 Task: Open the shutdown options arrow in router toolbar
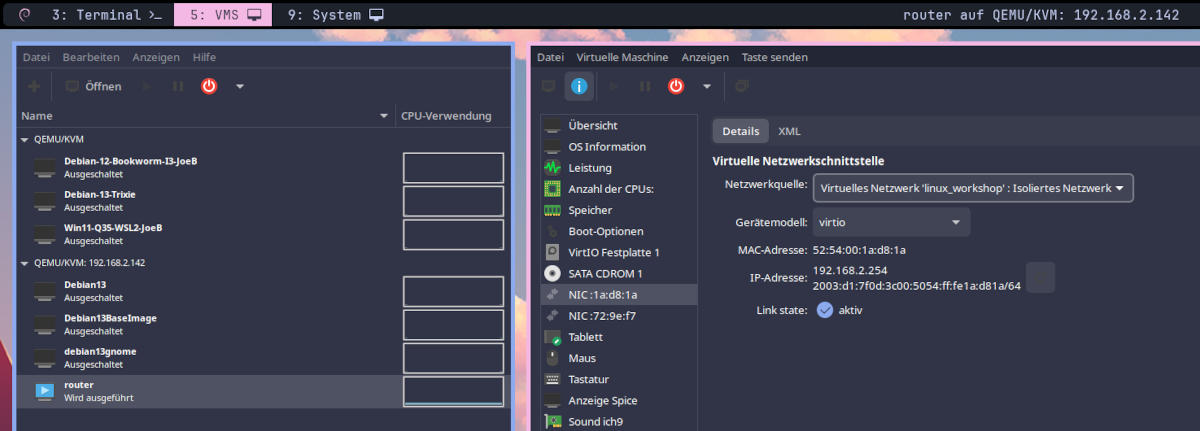coord(707,86)
